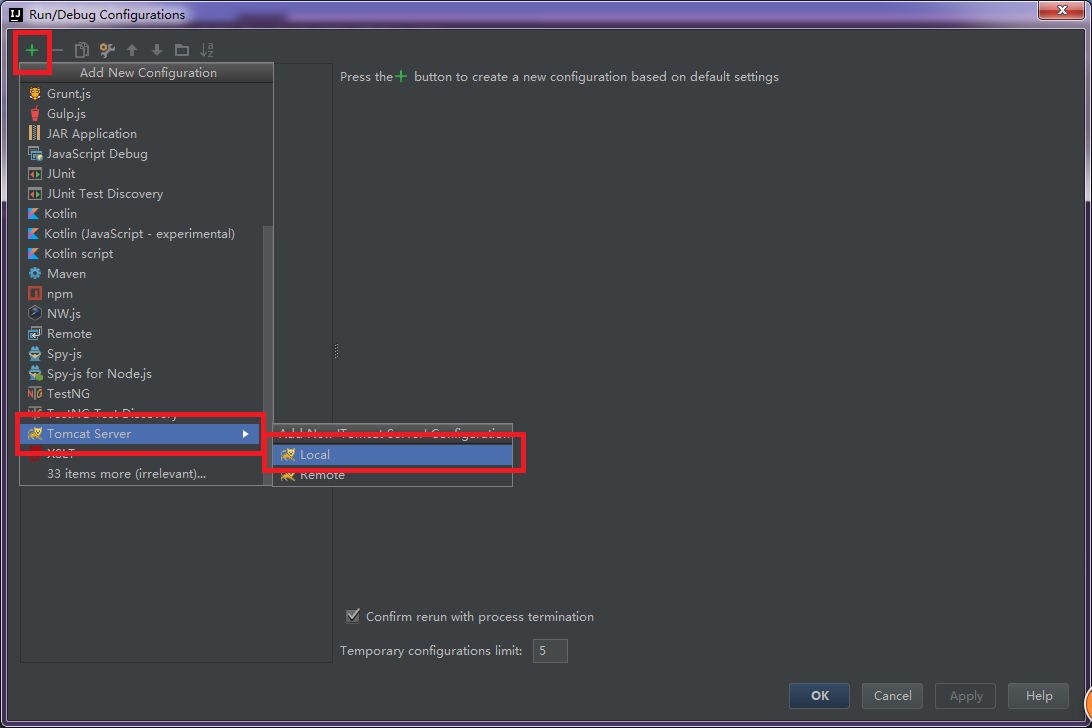Click the OK button
The height and width of the screenshot is (728, 1092).
[x=819, y=695]
